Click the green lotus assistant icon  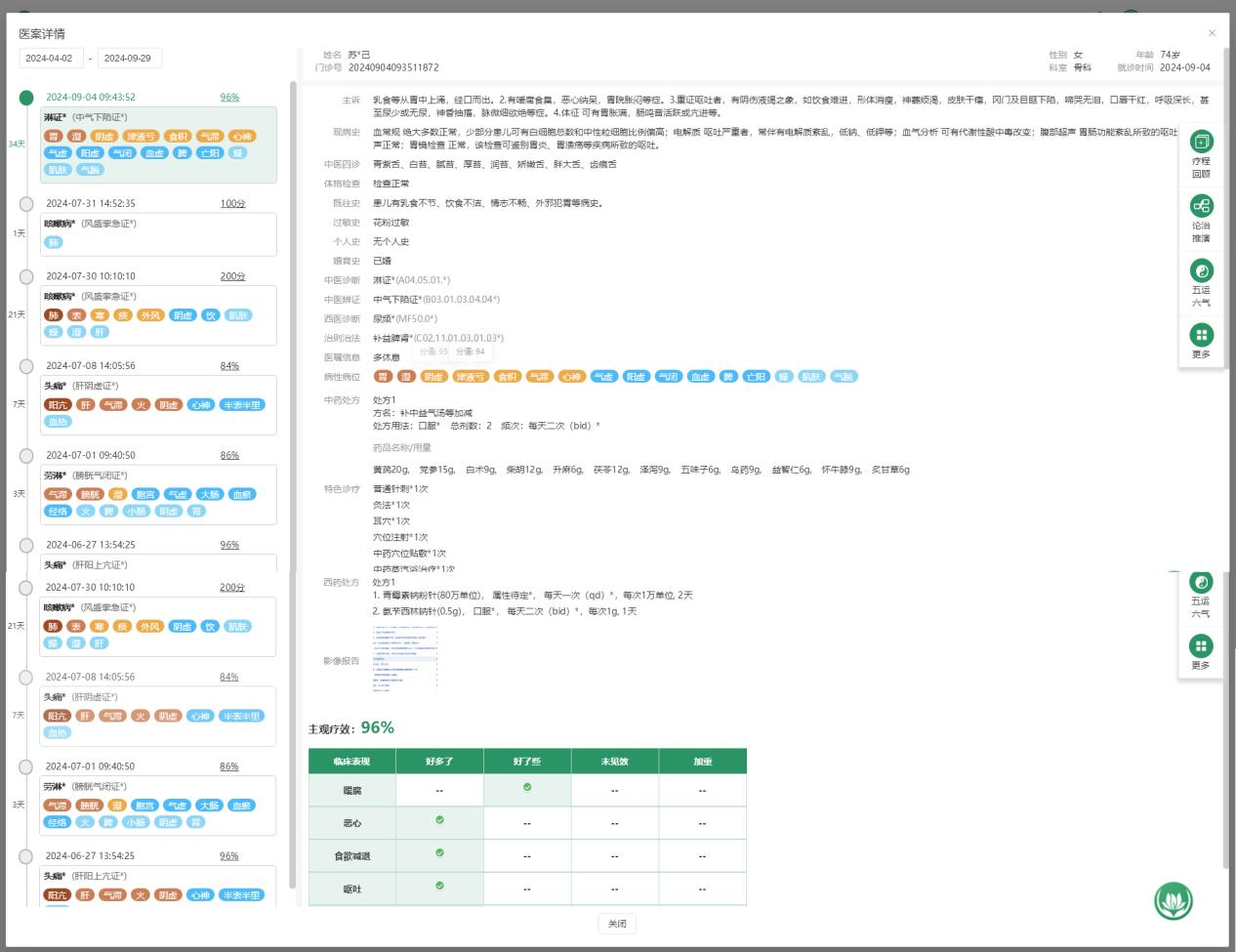(1174, 900)
